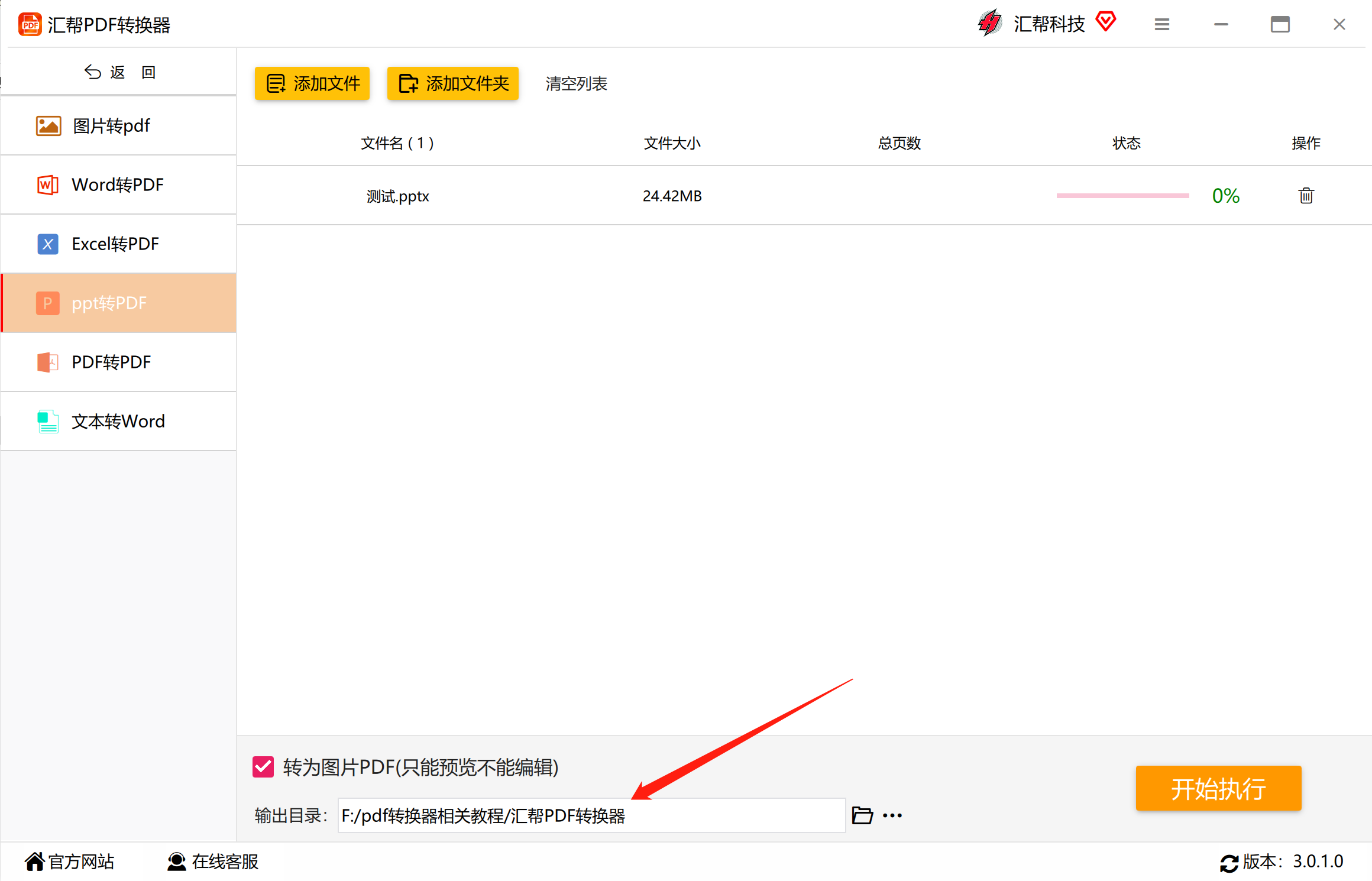Click the refresh icon beside 版本

[1229, 863]
